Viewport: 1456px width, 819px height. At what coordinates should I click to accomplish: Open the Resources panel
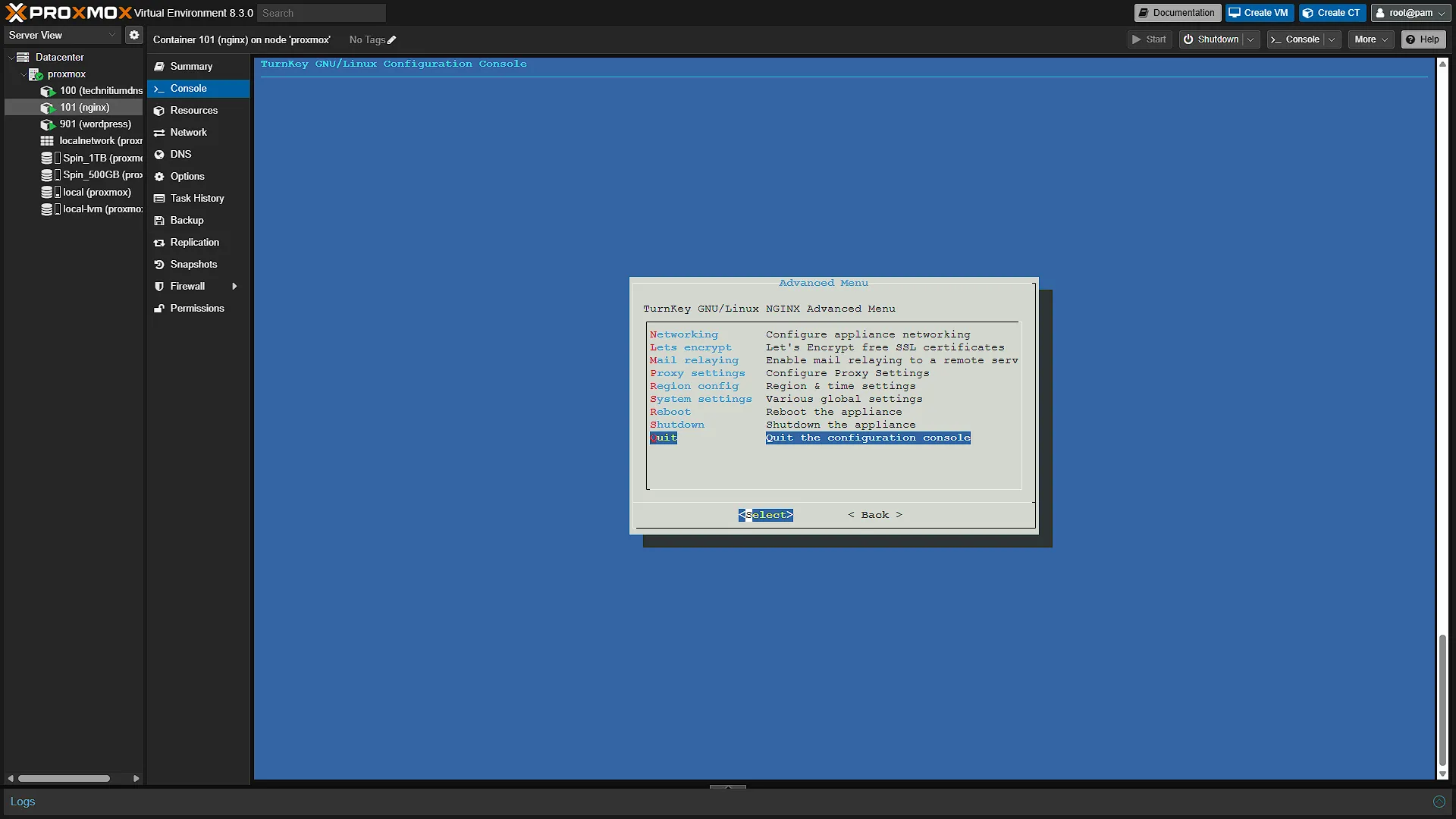198,111
